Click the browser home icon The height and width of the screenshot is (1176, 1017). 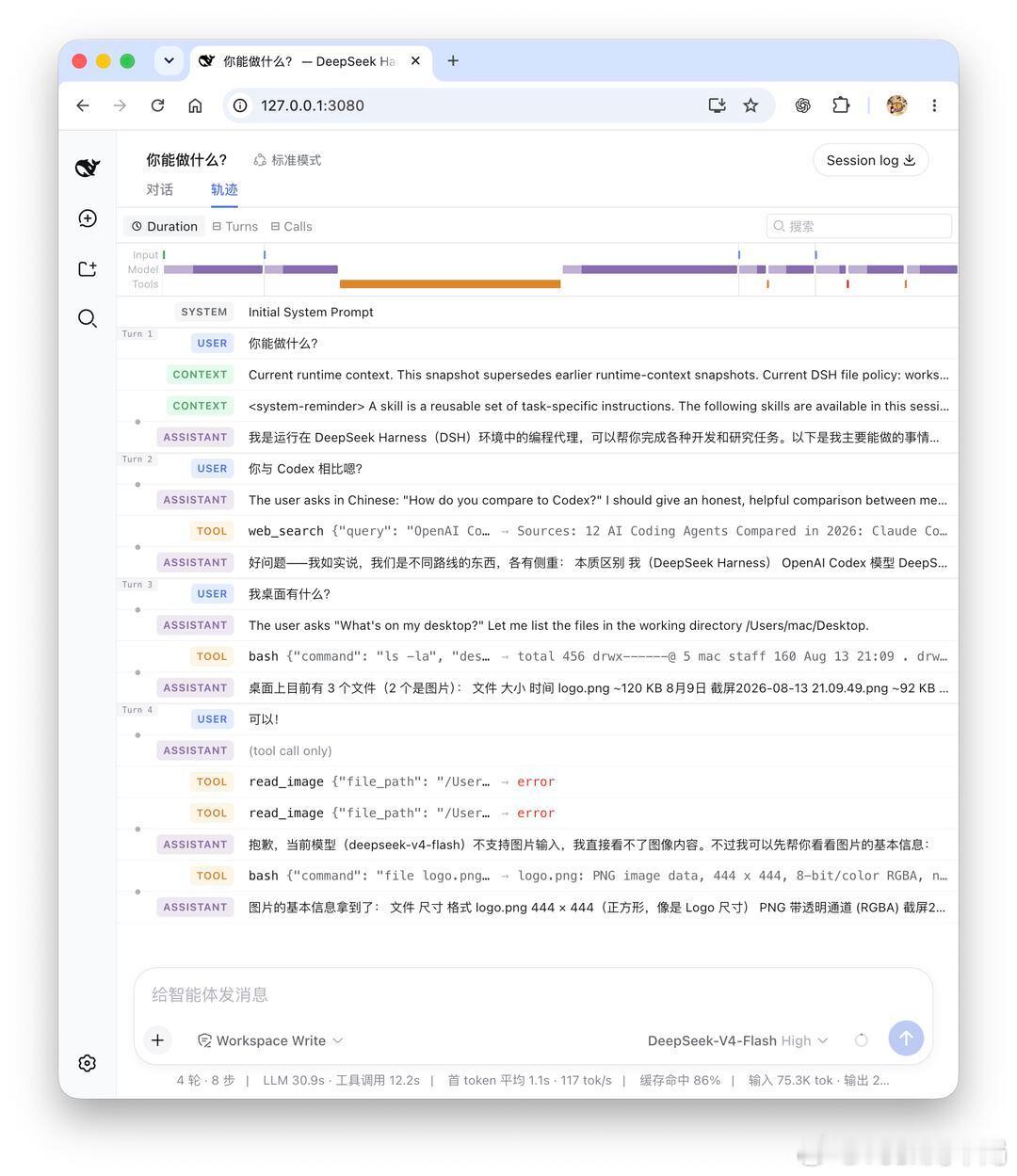tap(195, 105)
